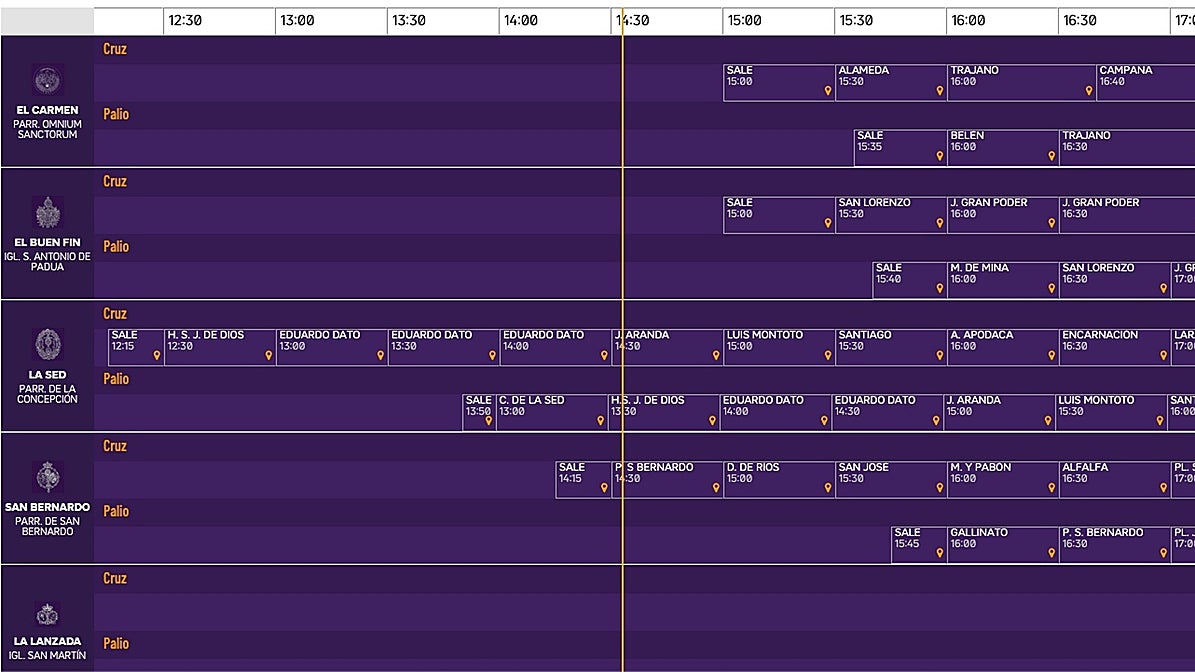Image resolution: width=1195 pixels, height=672 pixels.
Task: Click the Palio label under San Bernardo
Action: (115, 511)
